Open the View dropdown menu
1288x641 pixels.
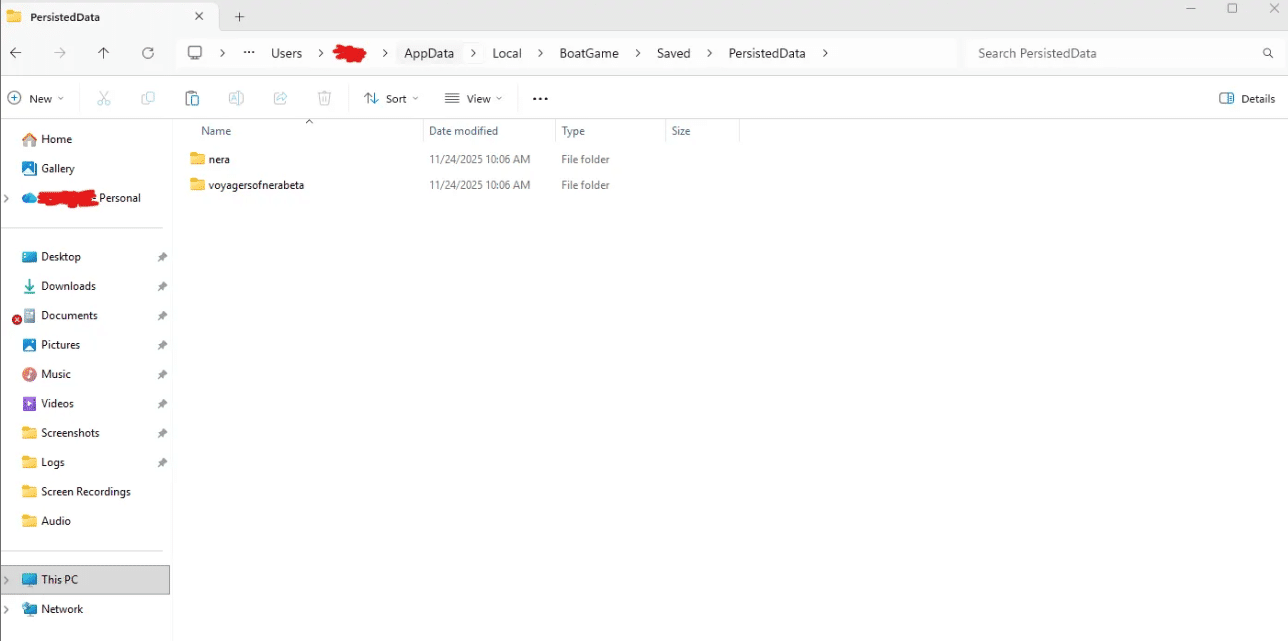pos(473,98)
